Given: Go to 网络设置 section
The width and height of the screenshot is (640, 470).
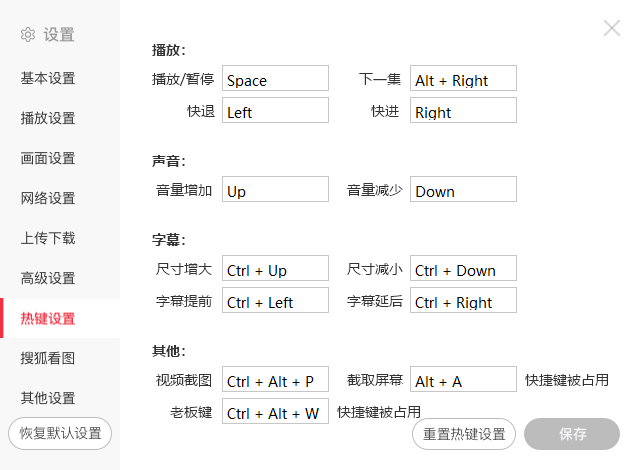Looking at the screenshot, I should click(48, 199).
